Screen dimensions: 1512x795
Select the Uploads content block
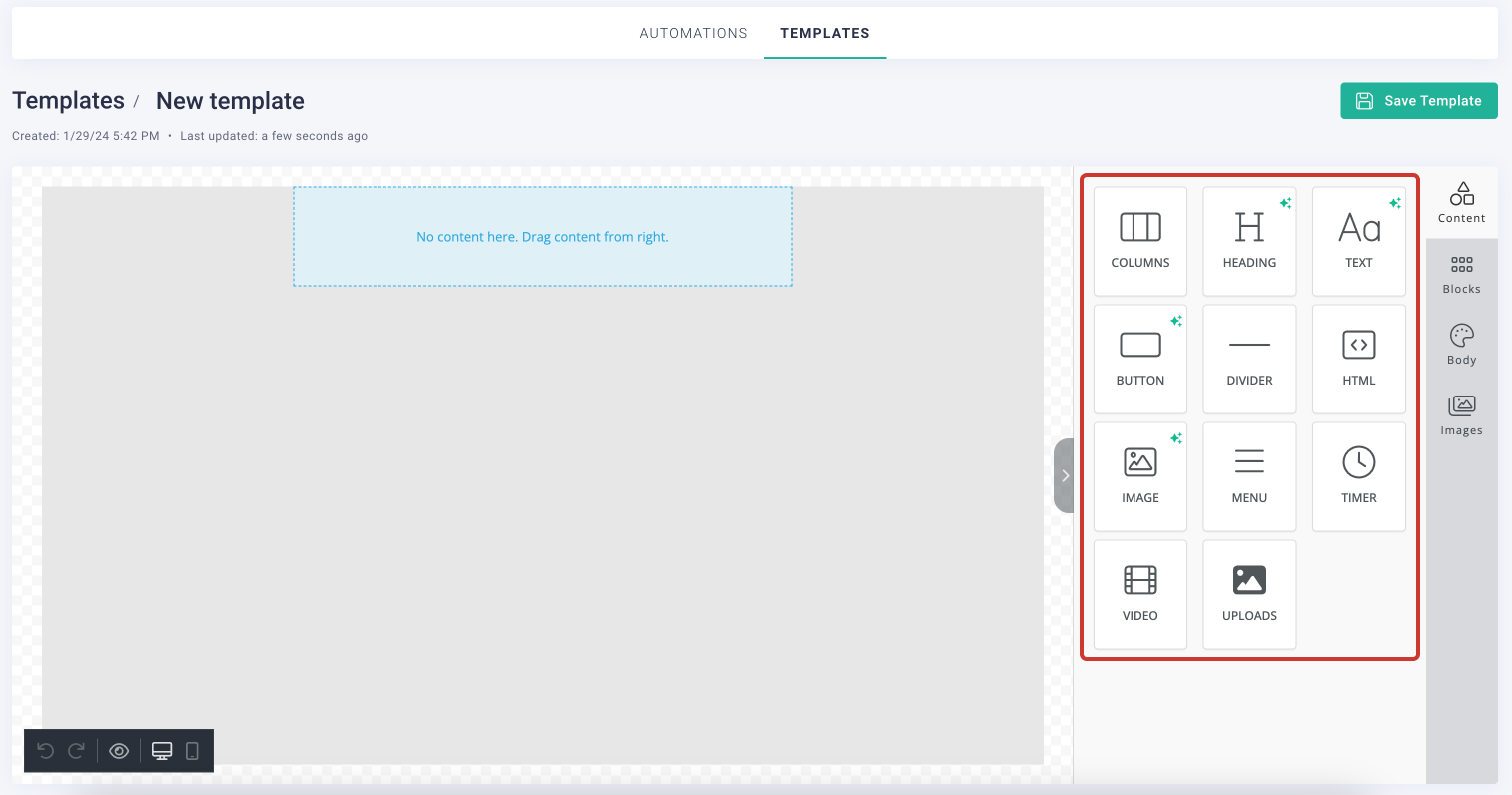[1249, 594]
